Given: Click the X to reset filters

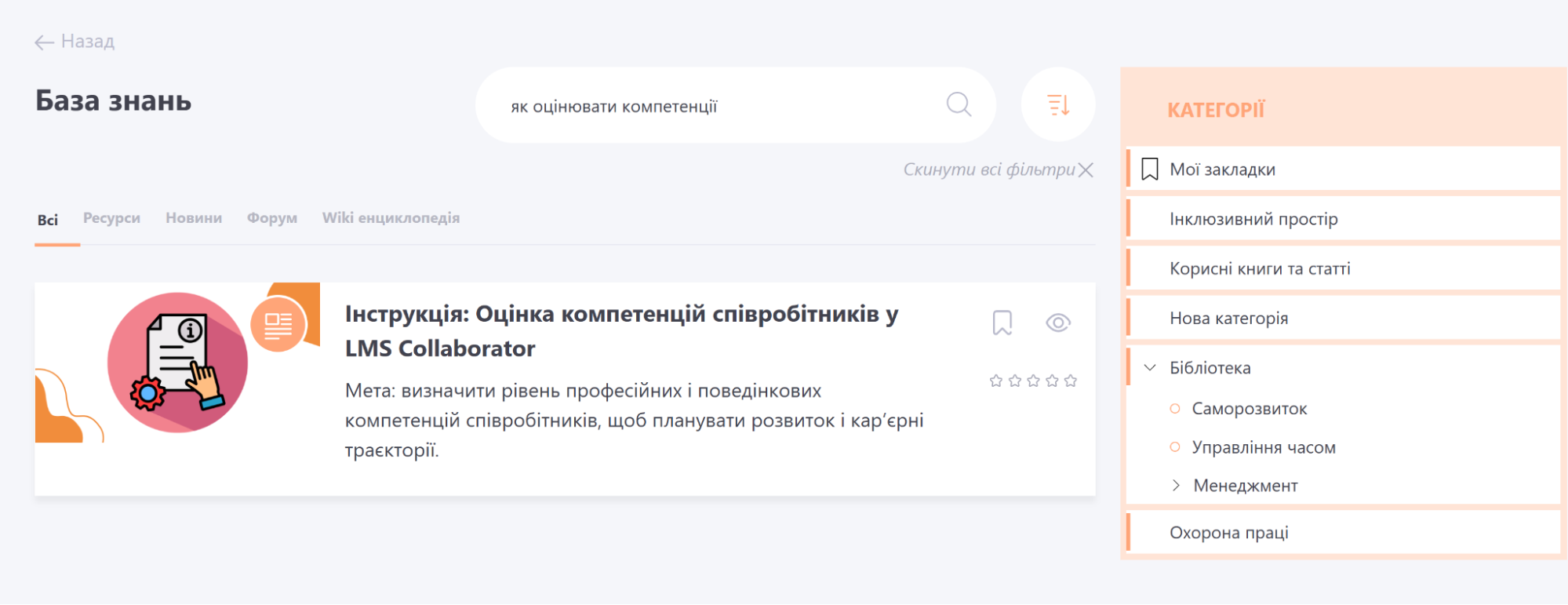Looking at the screenshot, I should 1086,170.
